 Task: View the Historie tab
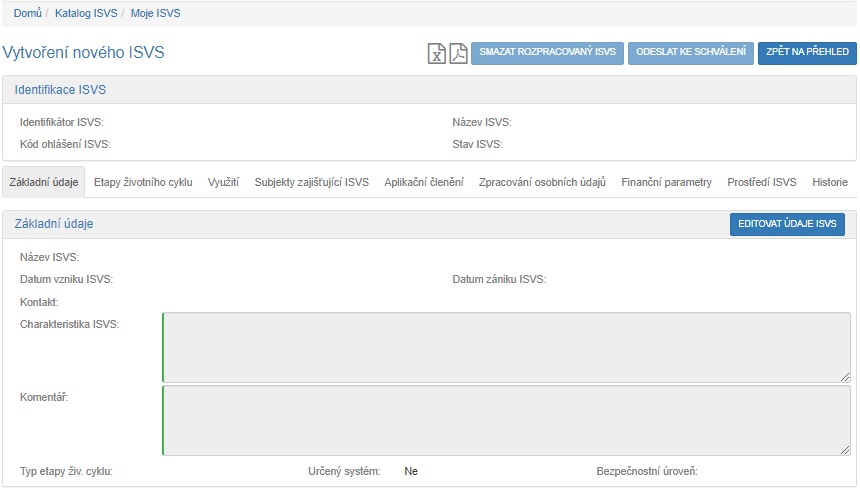[x=829, y=182]
